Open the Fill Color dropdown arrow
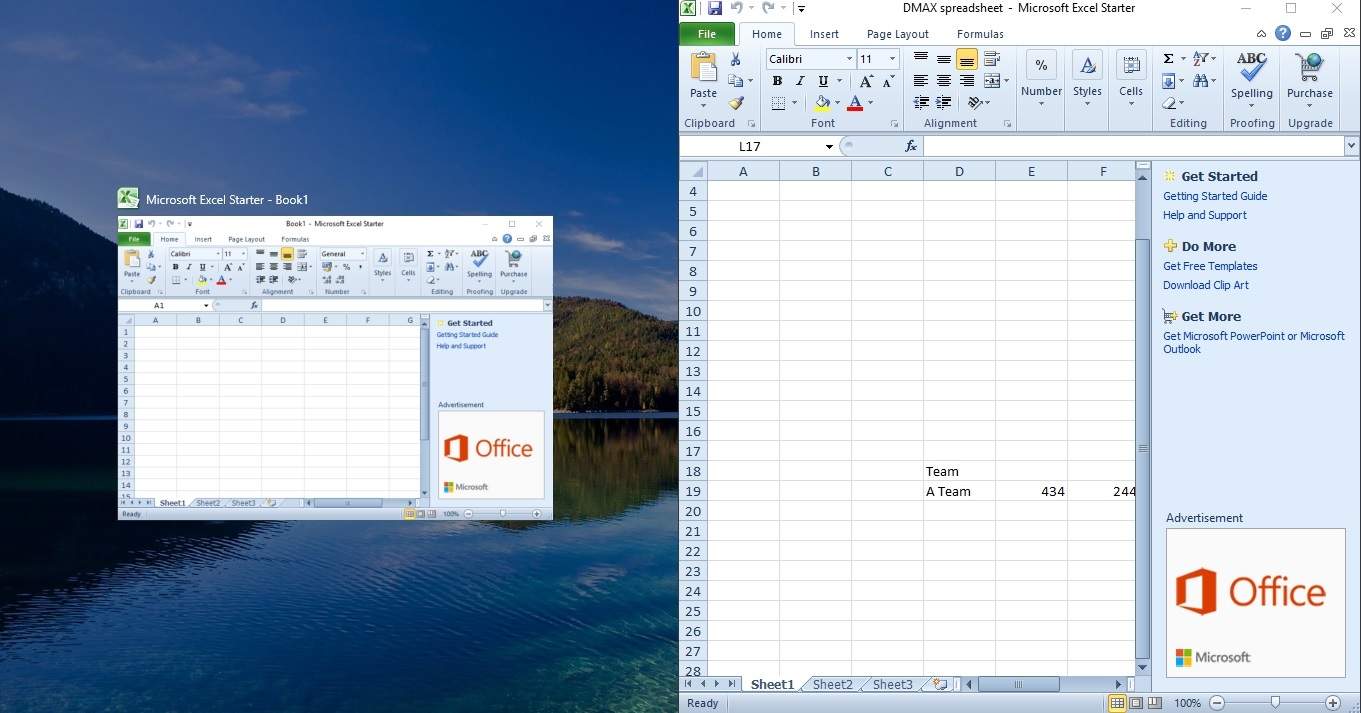The width and height of the screenshot is (1361, 713). [x=836, y=104]
